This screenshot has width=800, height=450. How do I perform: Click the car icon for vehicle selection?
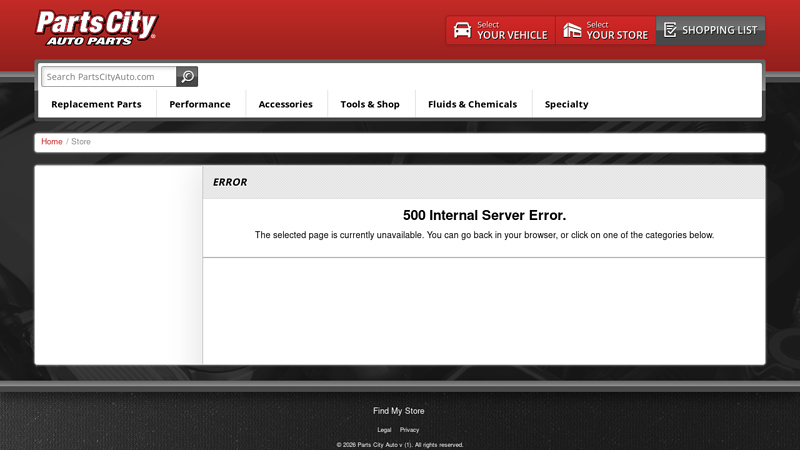462,30
